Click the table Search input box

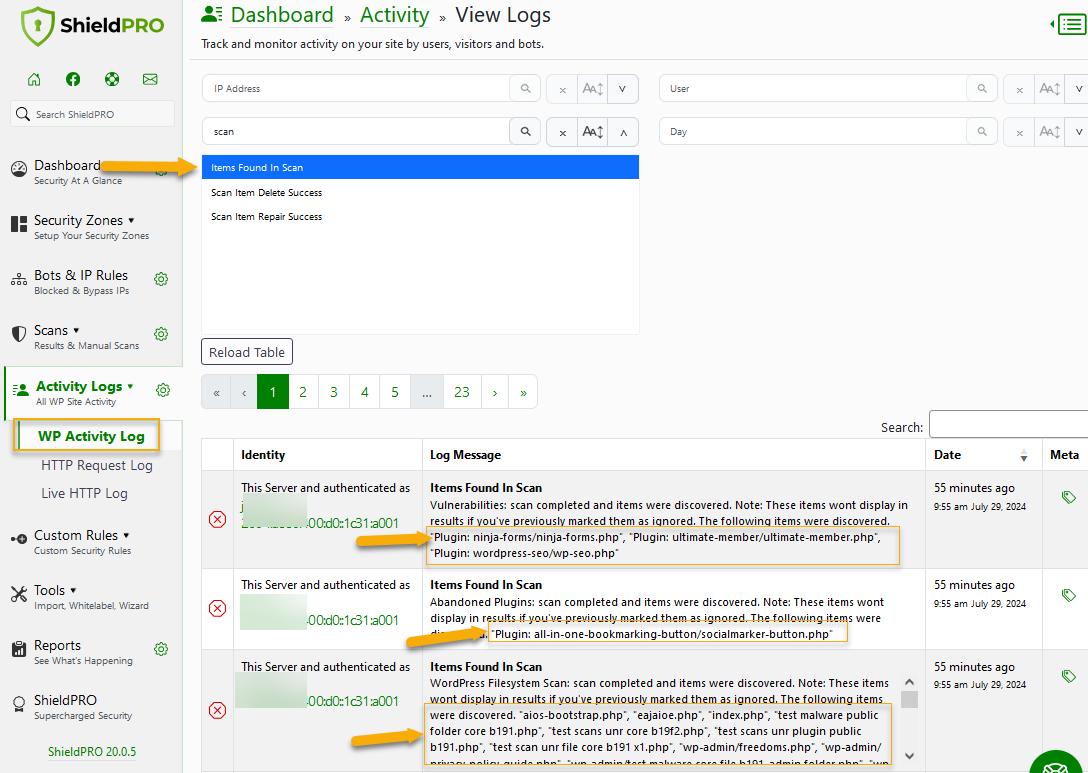coord(1008,425)
